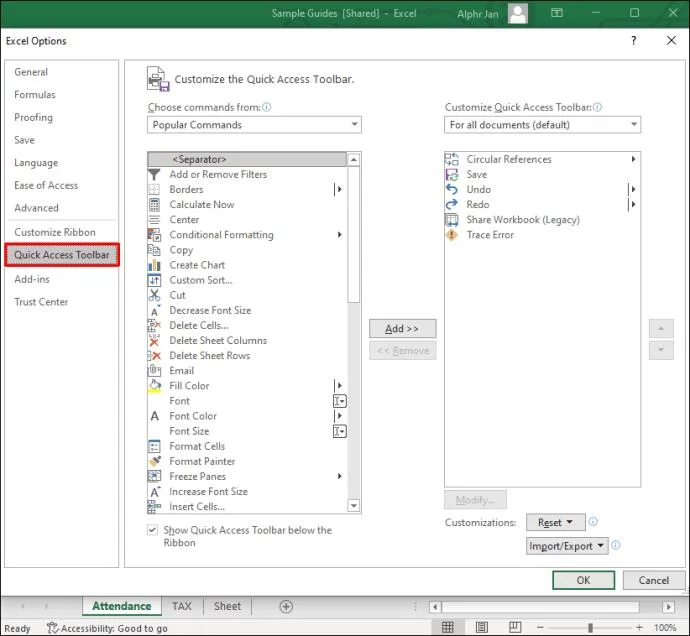Expand the Borders submenu arrow

[338, 190]
